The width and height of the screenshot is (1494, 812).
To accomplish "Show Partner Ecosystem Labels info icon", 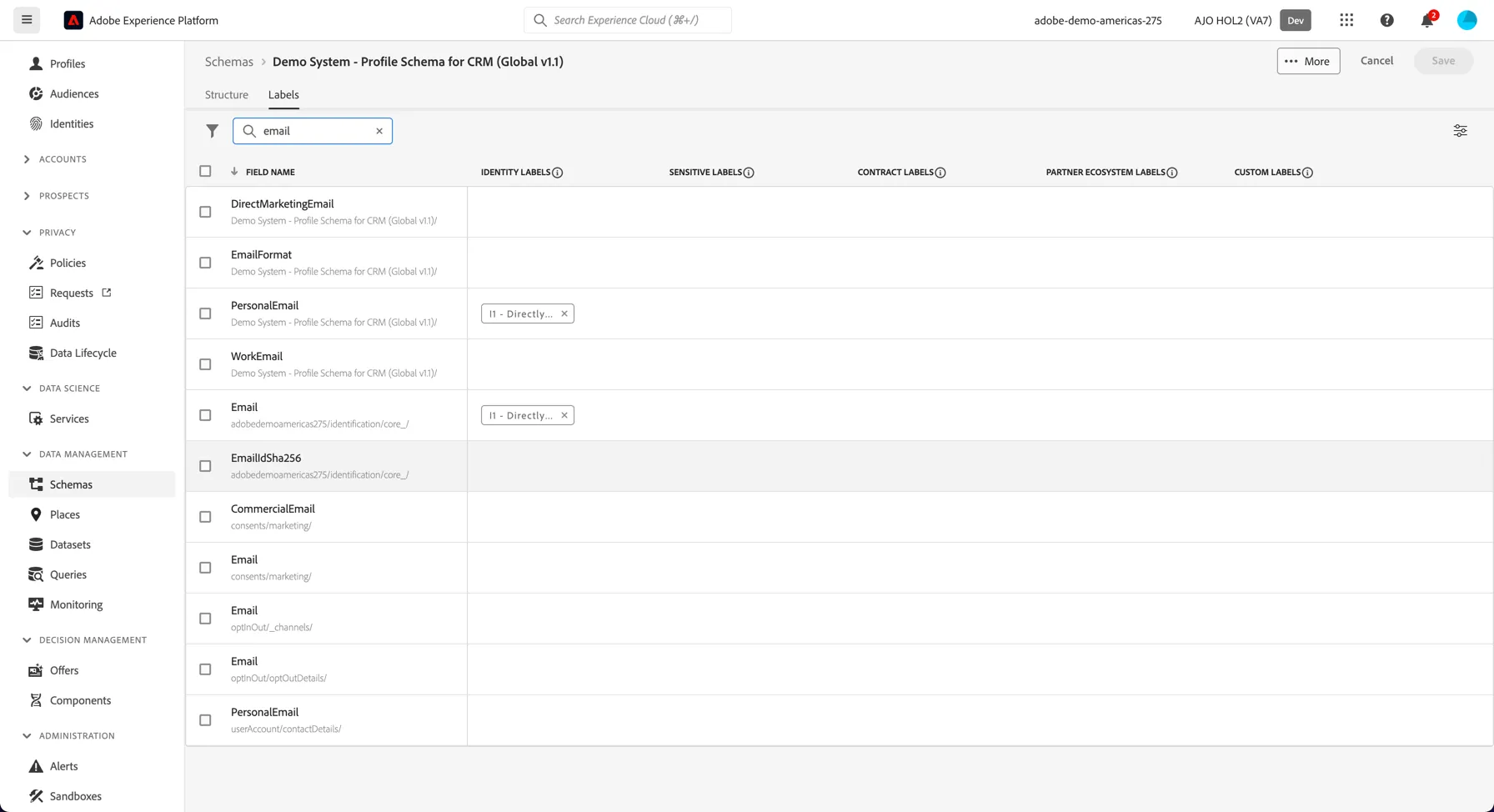I will click(1172, 173).
